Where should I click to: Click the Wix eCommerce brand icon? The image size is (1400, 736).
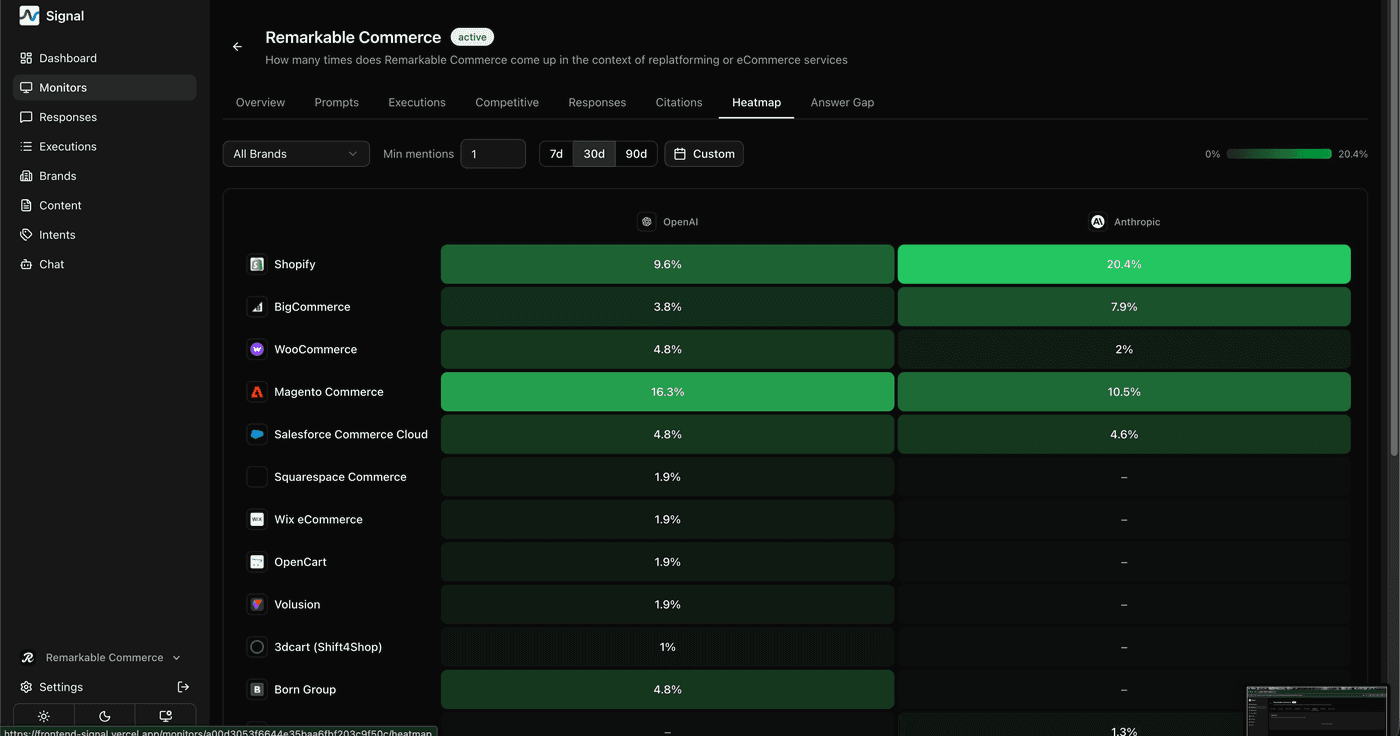(257, 519)
